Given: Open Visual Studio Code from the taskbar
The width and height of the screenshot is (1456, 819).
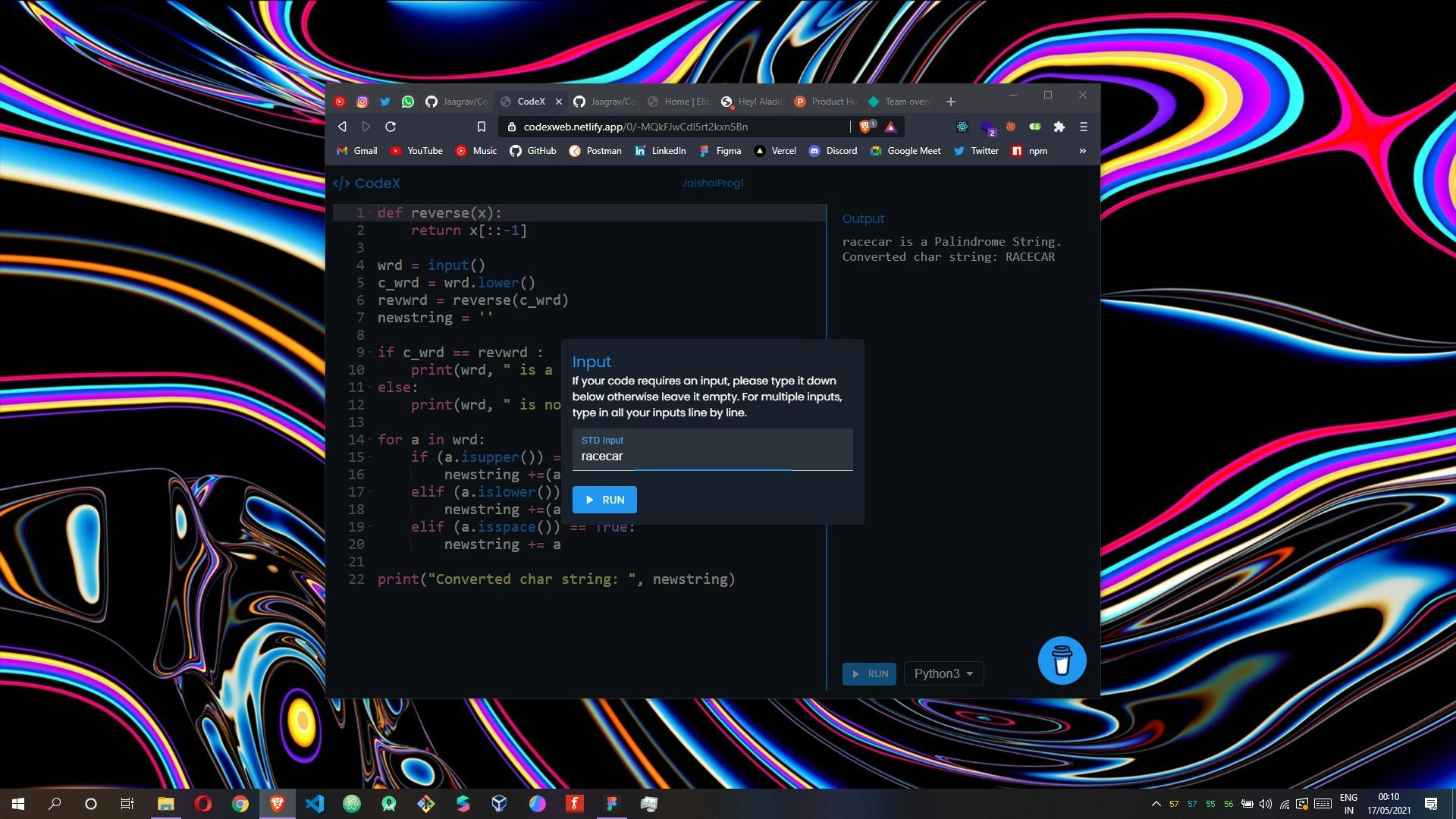Looking at the screenshot, I should point(314,804).
